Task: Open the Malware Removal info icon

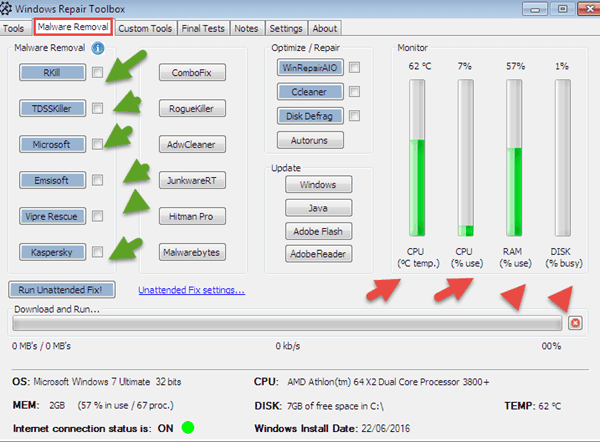Action: 98,48
